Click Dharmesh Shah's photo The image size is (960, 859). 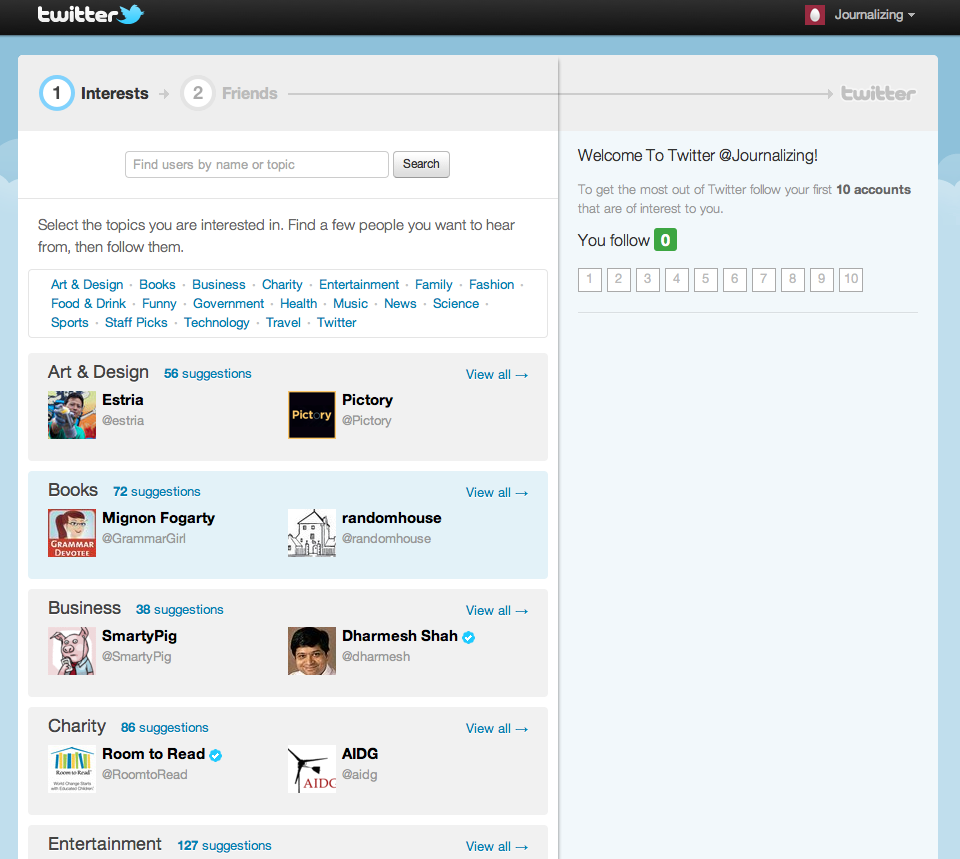tap(312, 651)
